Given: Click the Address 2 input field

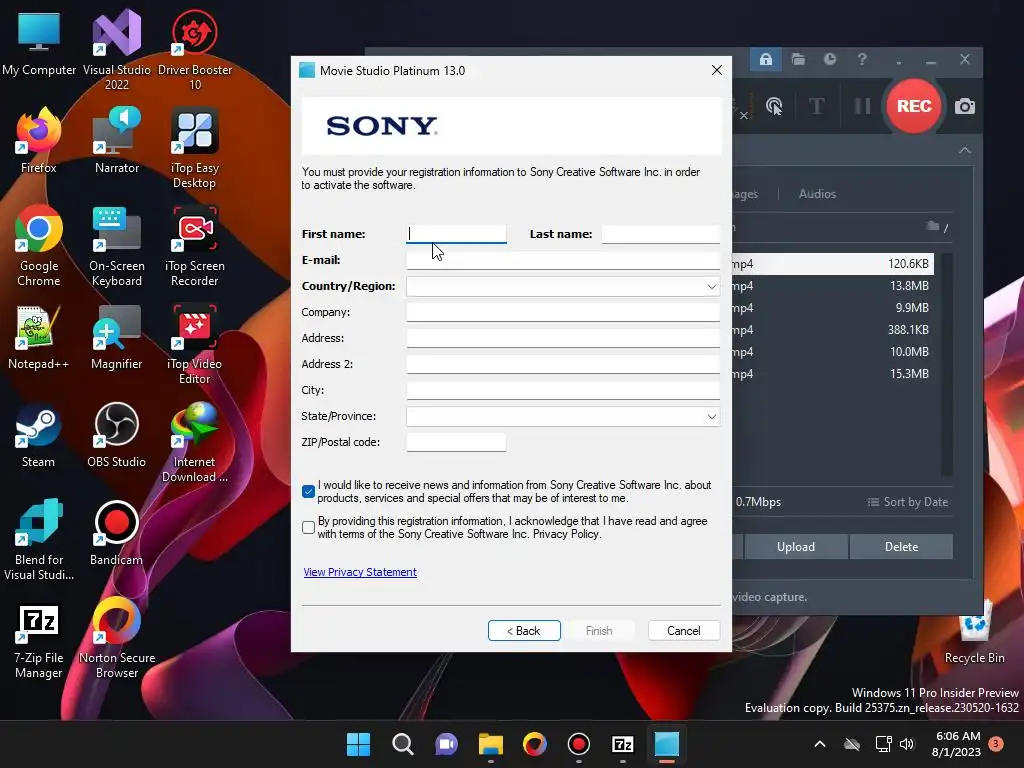Looking at the screenshot, I should point(563,364).
